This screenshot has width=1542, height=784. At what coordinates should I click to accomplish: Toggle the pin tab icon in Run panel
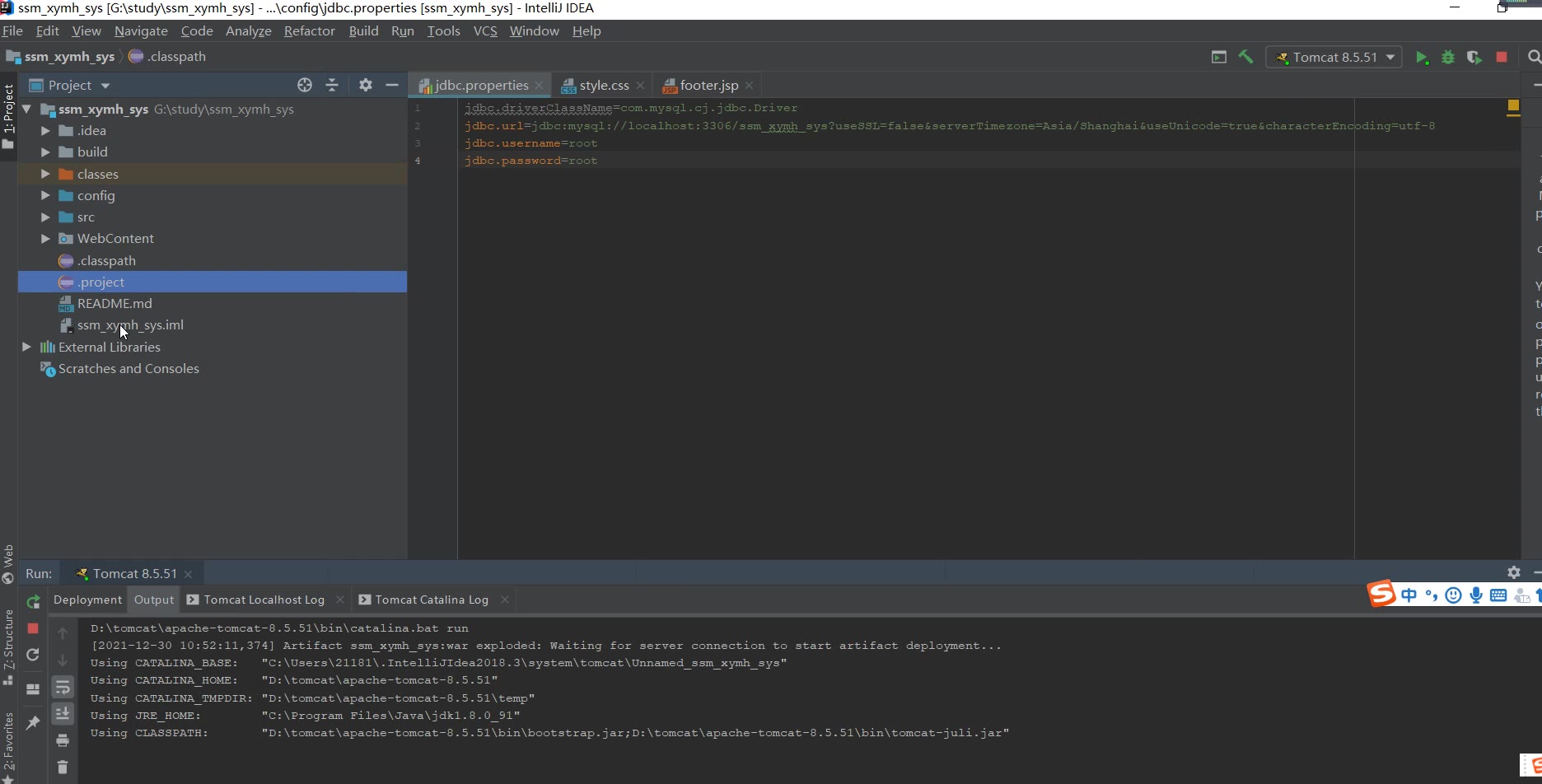[x=33, y=722]
